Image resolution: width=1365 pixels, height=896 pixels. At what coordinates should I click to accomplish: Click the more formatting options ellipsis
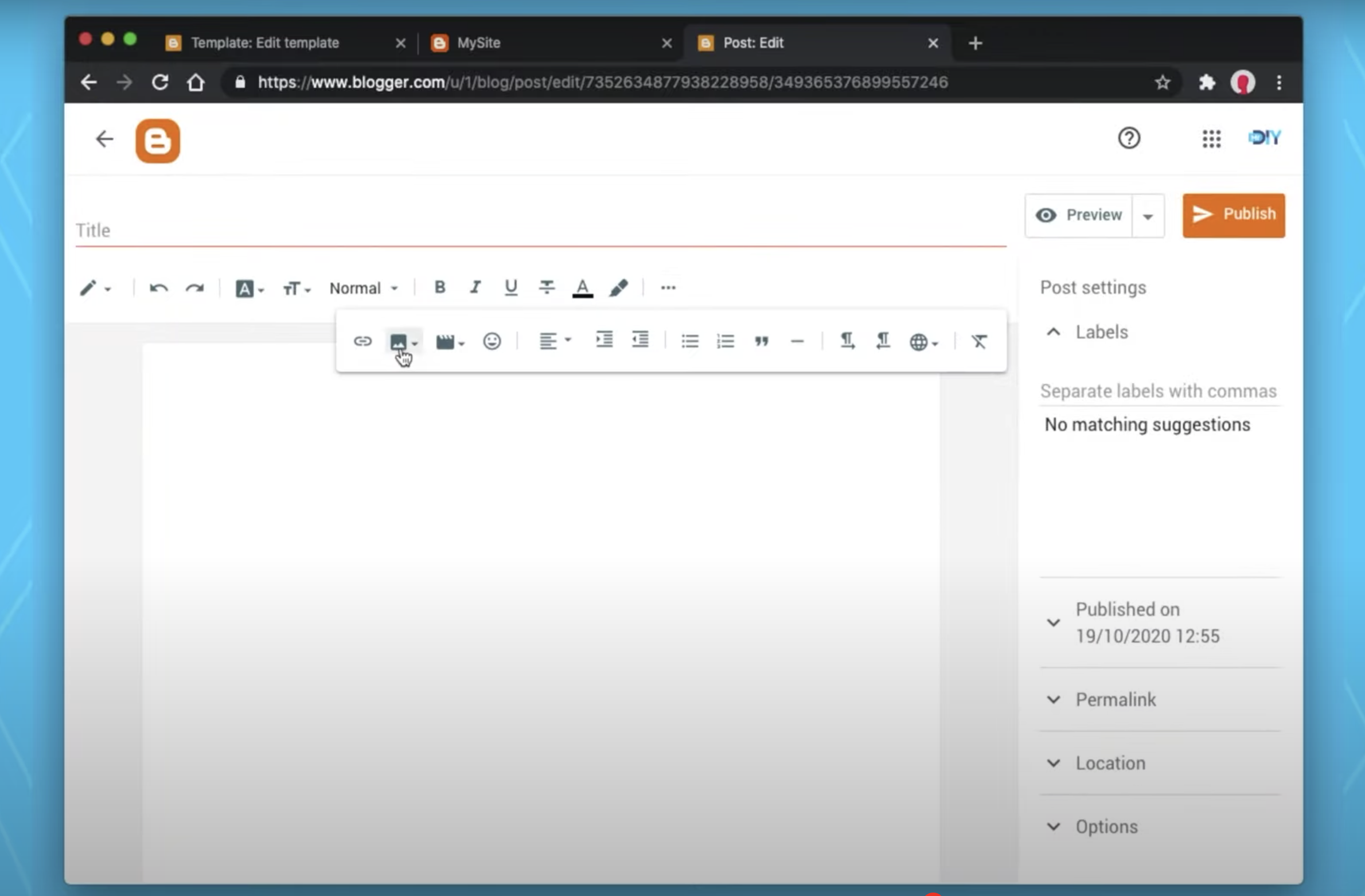(x=667, y=288)
